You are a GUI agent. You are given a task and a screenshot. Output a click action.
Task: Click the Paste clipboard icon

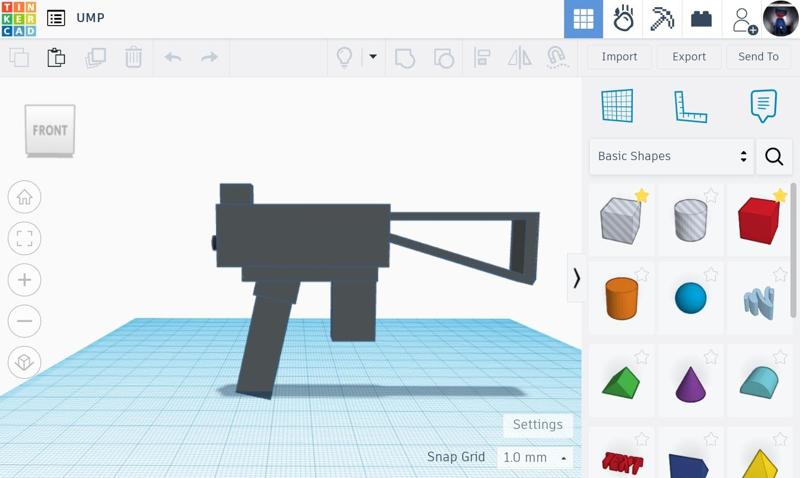(x=56, y=57)
